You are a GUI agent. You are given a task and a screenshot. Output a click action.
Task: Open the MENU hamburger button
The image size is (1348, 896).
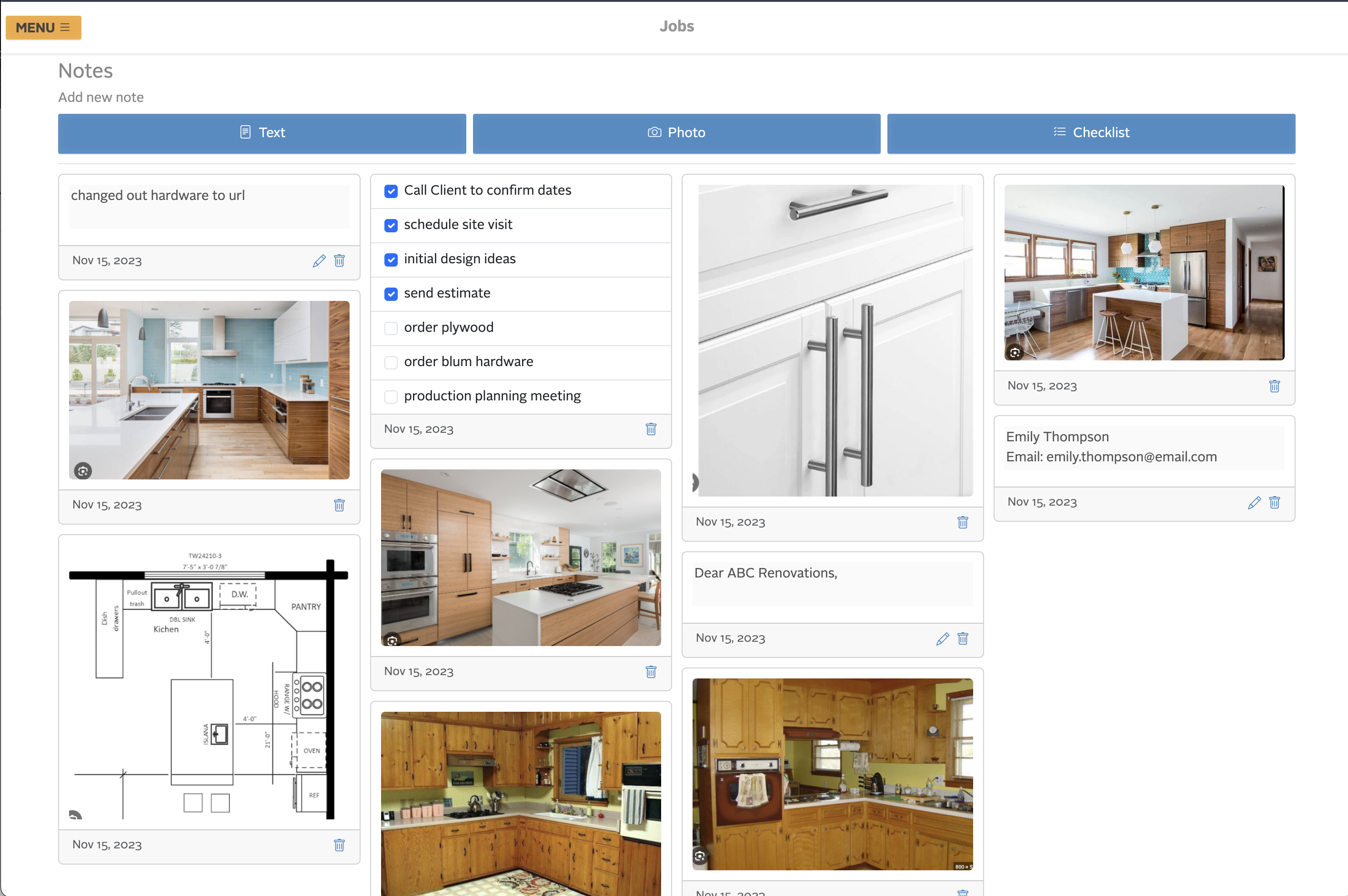[43, 28]
